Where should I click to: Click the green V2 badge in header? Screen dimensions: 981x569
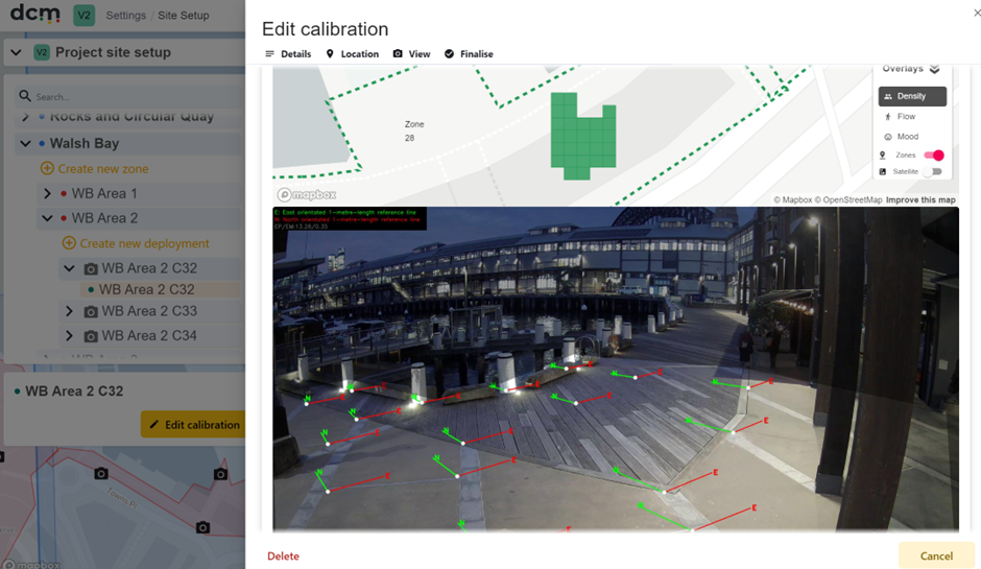[x=84, y=15]
